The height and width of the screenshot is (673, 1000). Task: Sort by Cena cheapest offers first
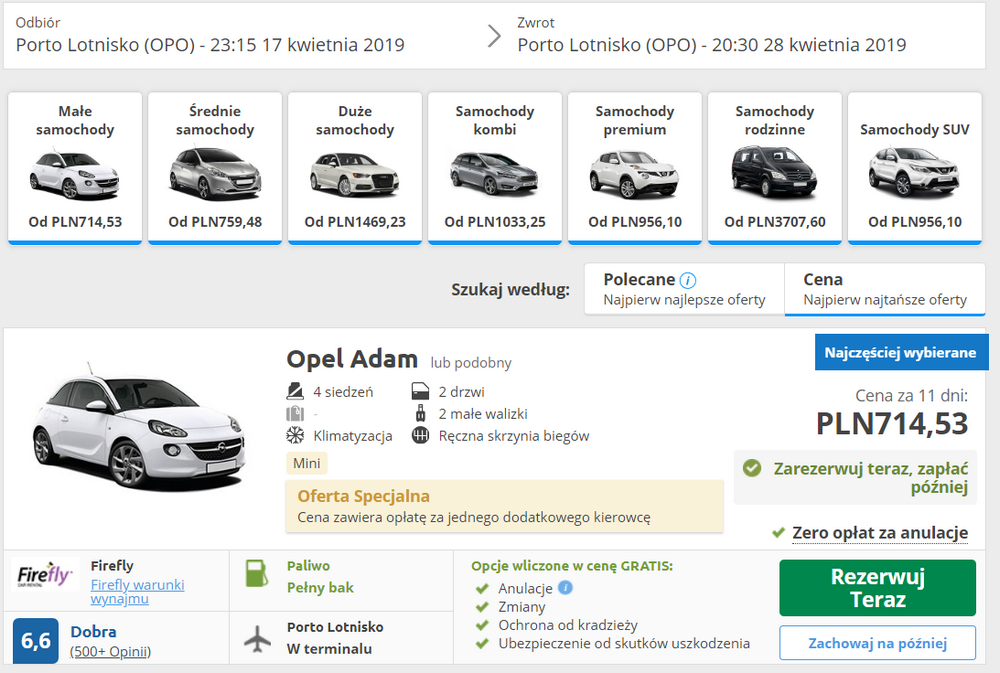tap(885, 289)
